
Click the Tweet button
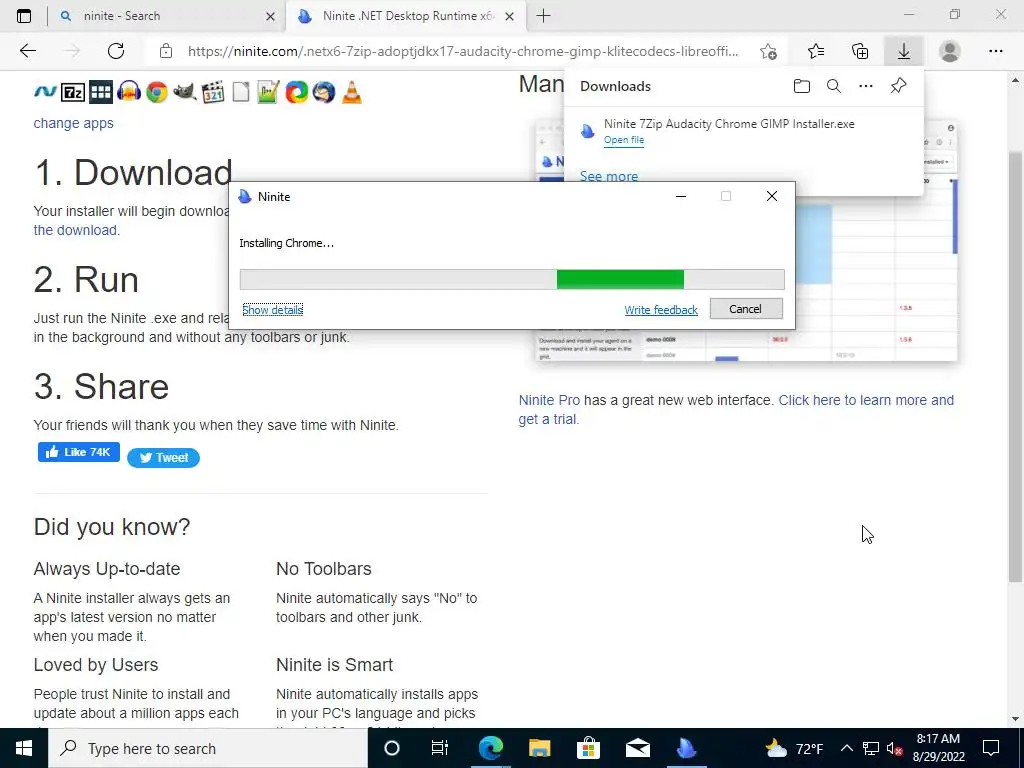click(163, 458)
